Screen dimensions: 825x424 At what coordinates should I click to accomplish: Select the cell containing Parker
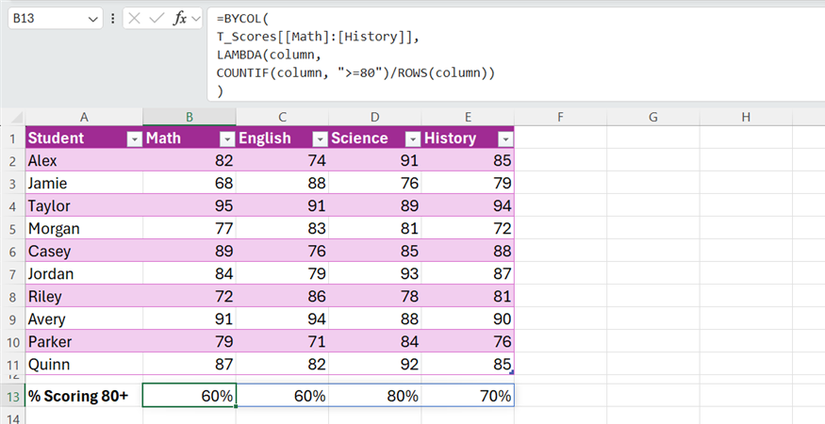tap(84, 342)
